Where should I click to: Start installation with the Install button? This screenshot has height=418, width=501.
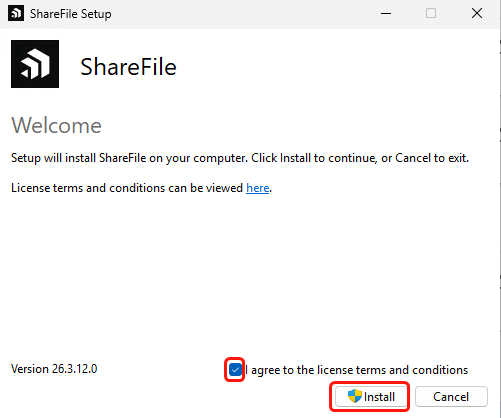(370, 397)
